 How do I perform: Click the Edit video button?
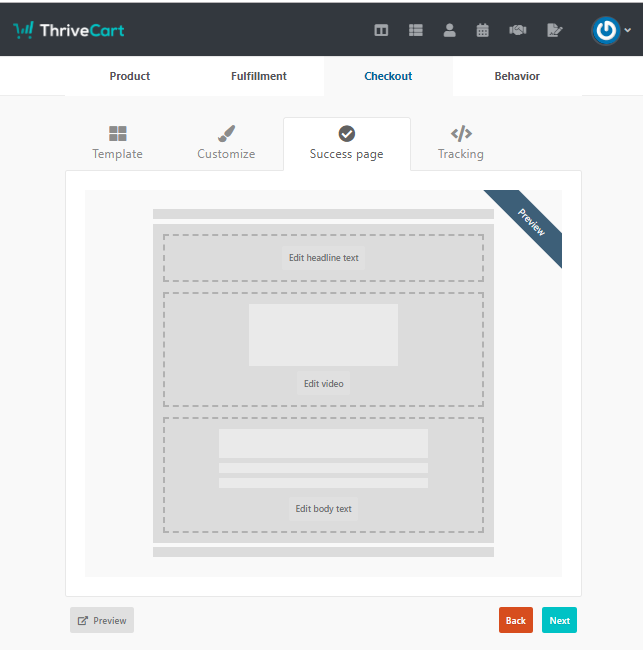pyautogui.click(x=323, y=384)
